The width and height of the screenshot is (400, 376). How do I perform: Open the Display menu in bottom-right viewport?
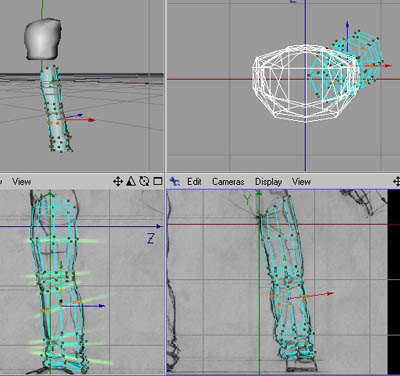click(x=269, y=182)
